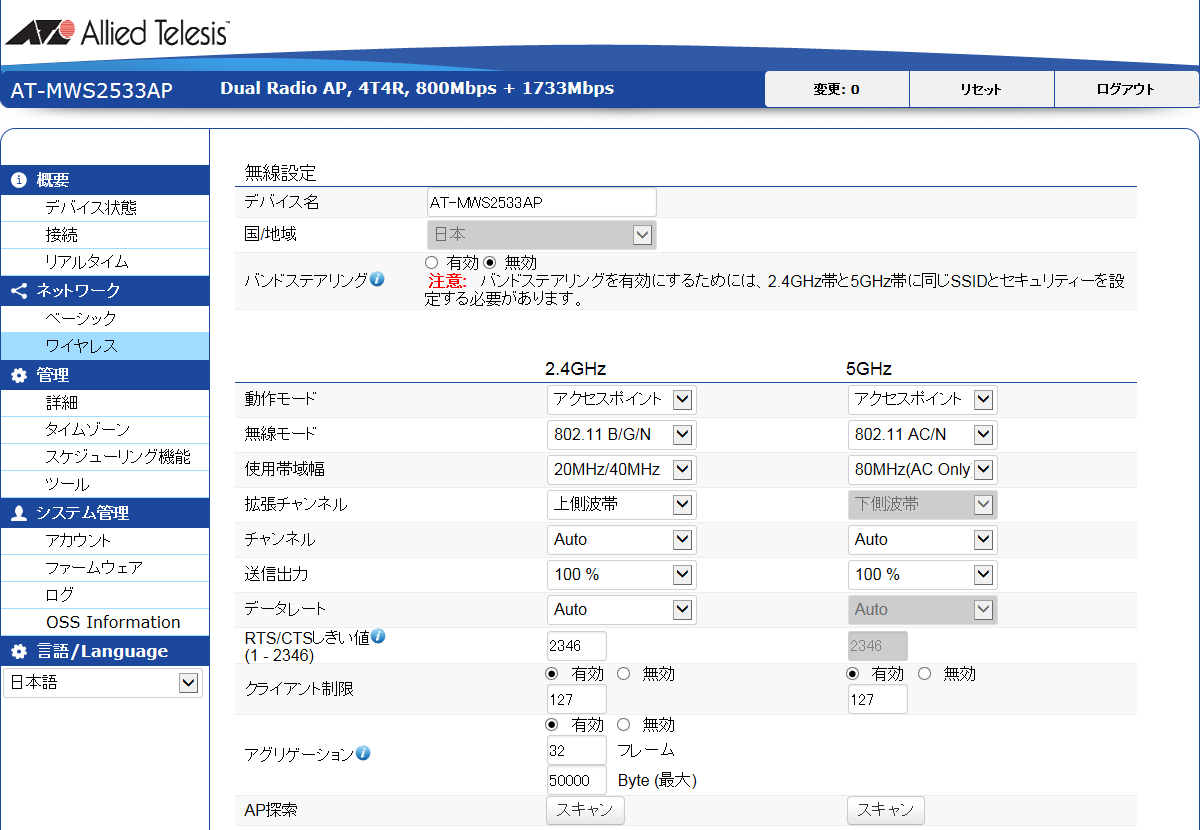The width and height of the screenshot is (1200, 830).
Task: Click the Allied Telesis logo
Action: [118, 34]
